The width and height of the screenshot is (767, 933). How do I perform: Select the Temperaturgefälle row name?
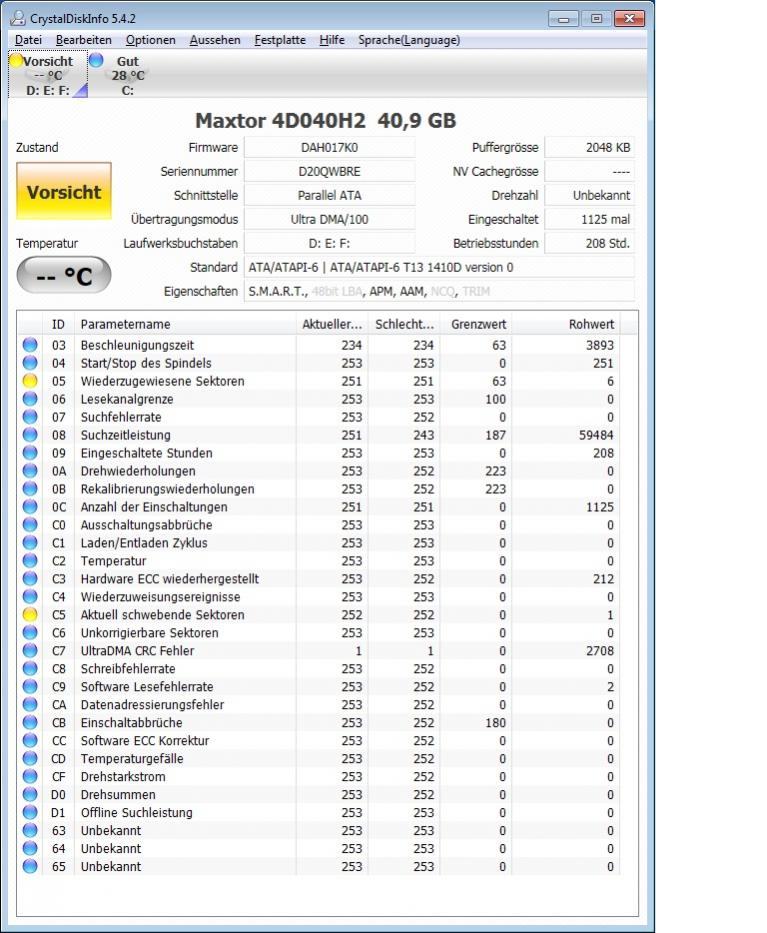pyautogui.click(x=132, y=759)
